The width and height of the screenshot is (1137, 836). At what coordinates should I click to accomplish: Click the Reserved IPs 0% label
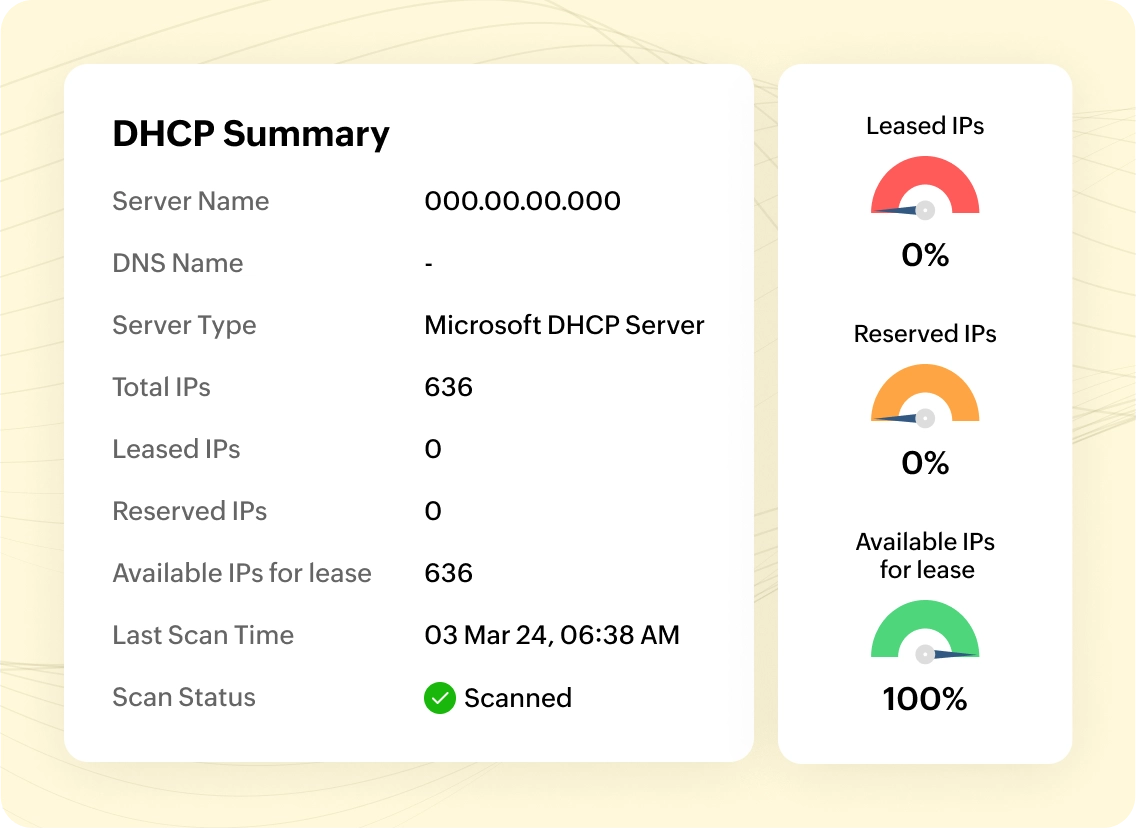[924, 464]
